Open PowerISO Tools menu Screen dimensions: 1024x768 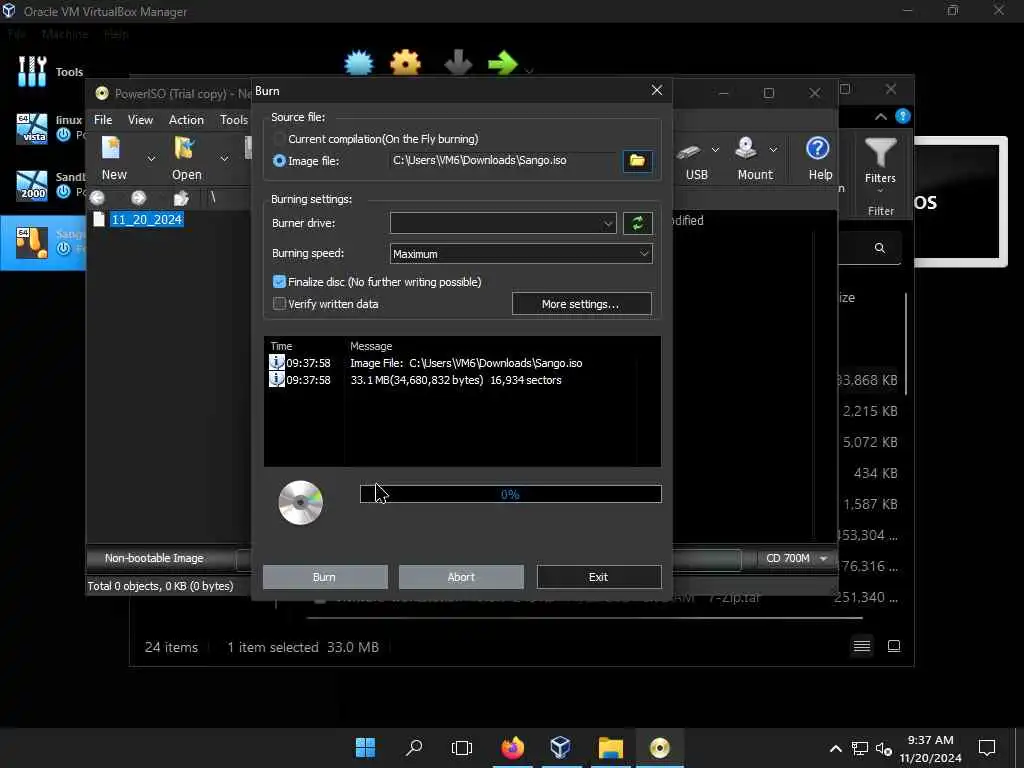[x=234, y=120]
